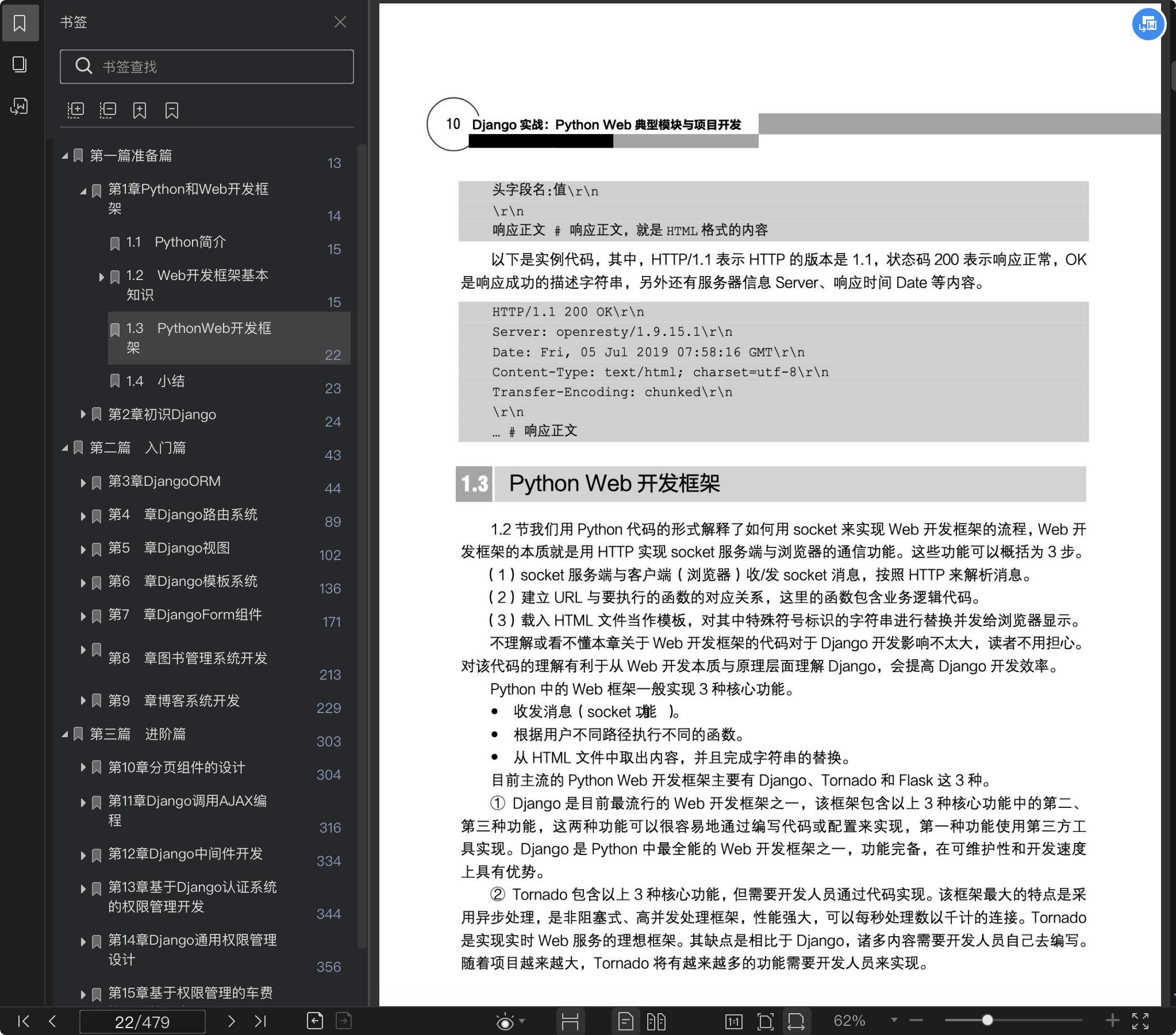Viewport: 1176px width, 1035px height.
Task: Expand 第11章Django调用AJAX编程 bookmark
Action: click(x=83, y=803)
